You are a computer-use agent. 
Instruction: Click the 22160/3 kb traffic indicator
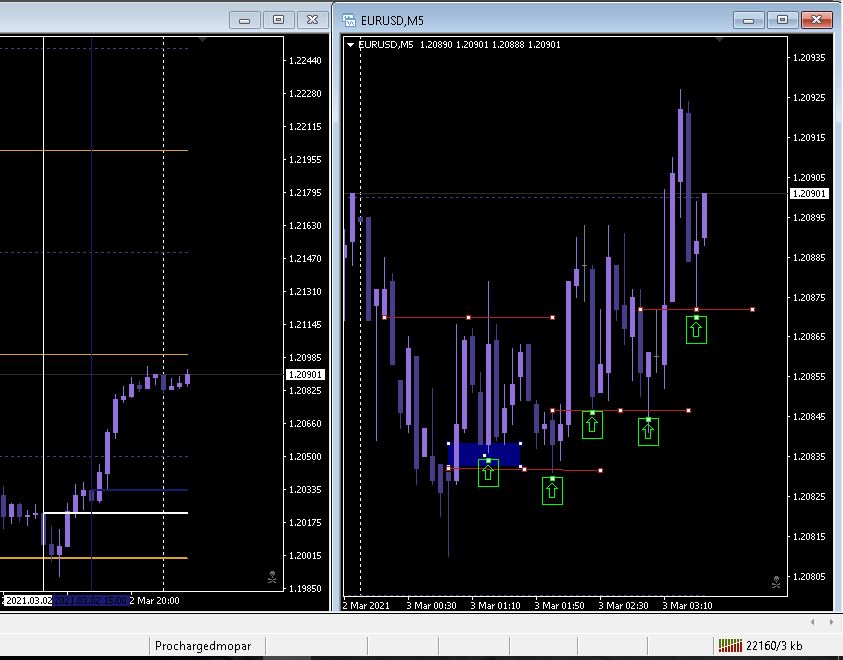coord(774,645)
